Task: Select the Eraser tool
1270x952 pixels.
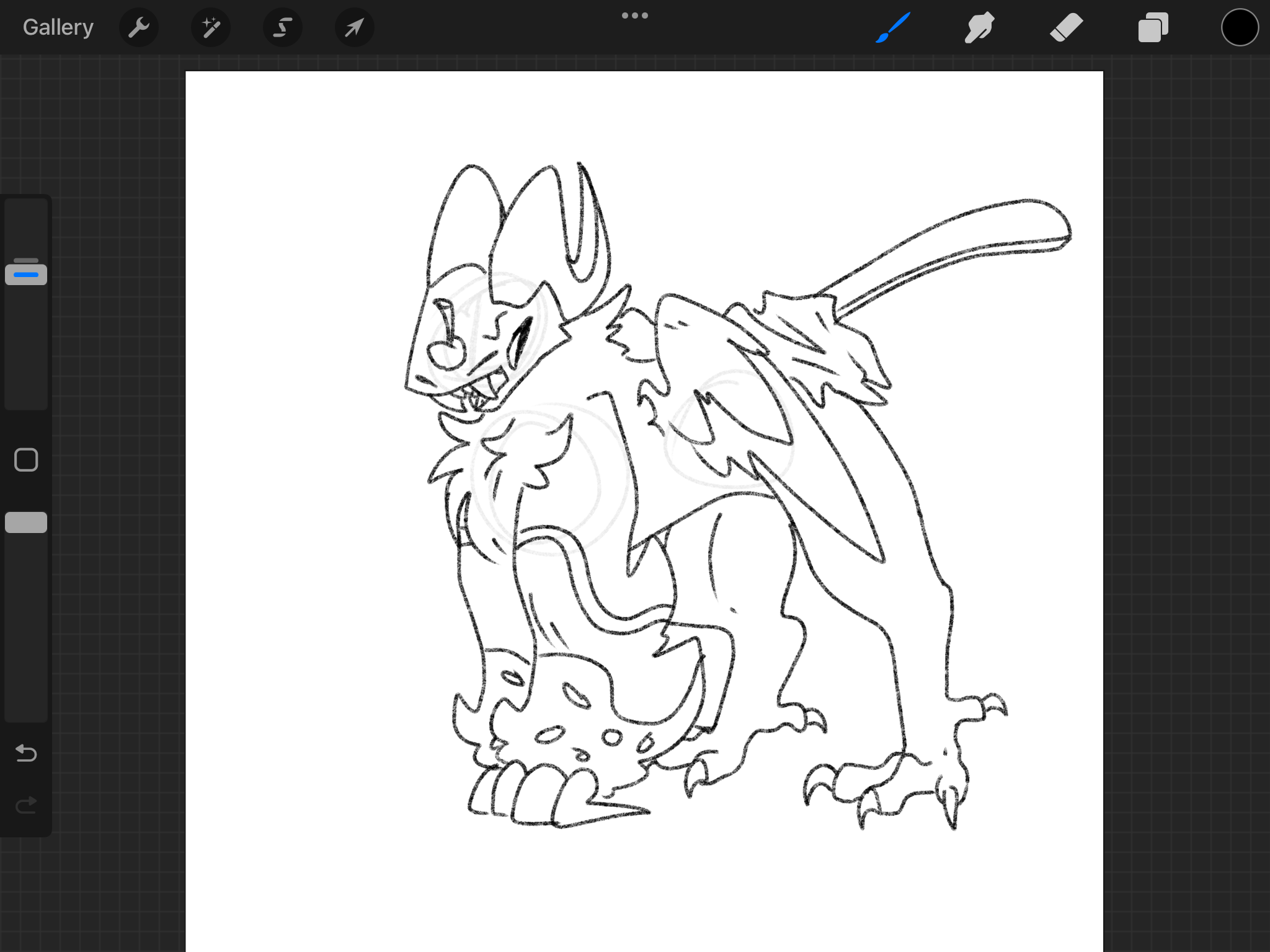Action: point(1066,27)
